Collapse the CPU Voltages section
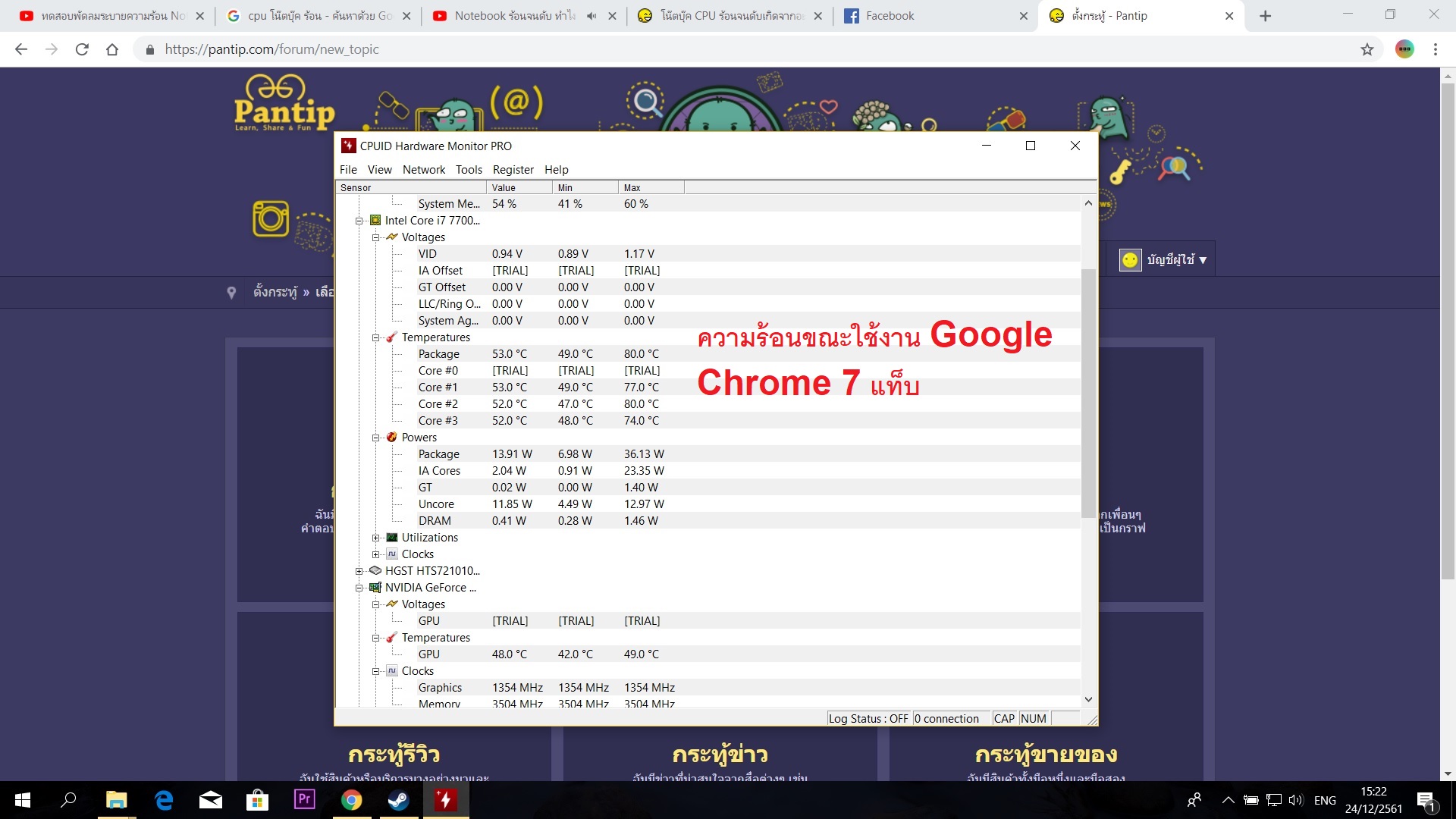The width and height of the screenshot is (1456, 819). coord(375,237)
